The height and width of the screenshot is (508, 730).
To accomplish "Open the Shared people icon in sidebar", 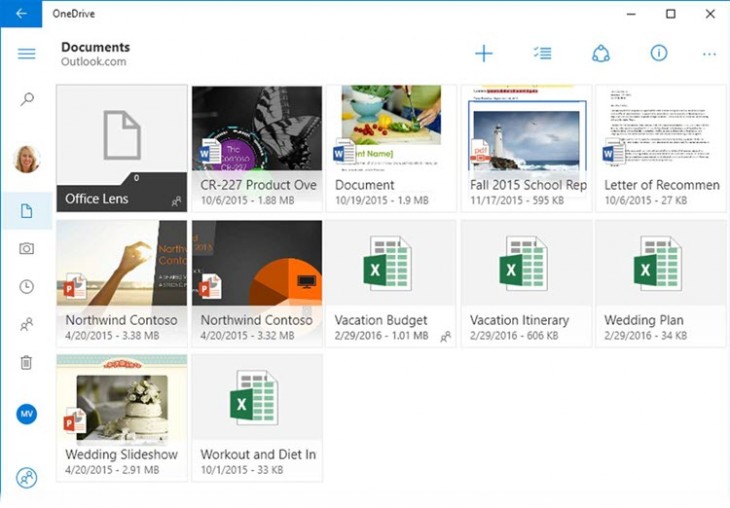I will [27, 324].
